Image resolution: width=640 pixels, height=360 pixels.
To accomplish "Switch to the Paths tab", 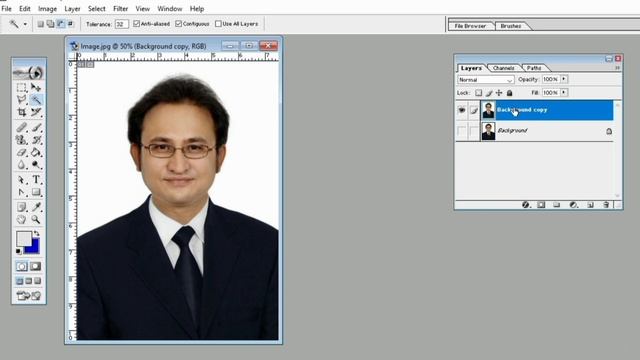I will click(534, 68).
